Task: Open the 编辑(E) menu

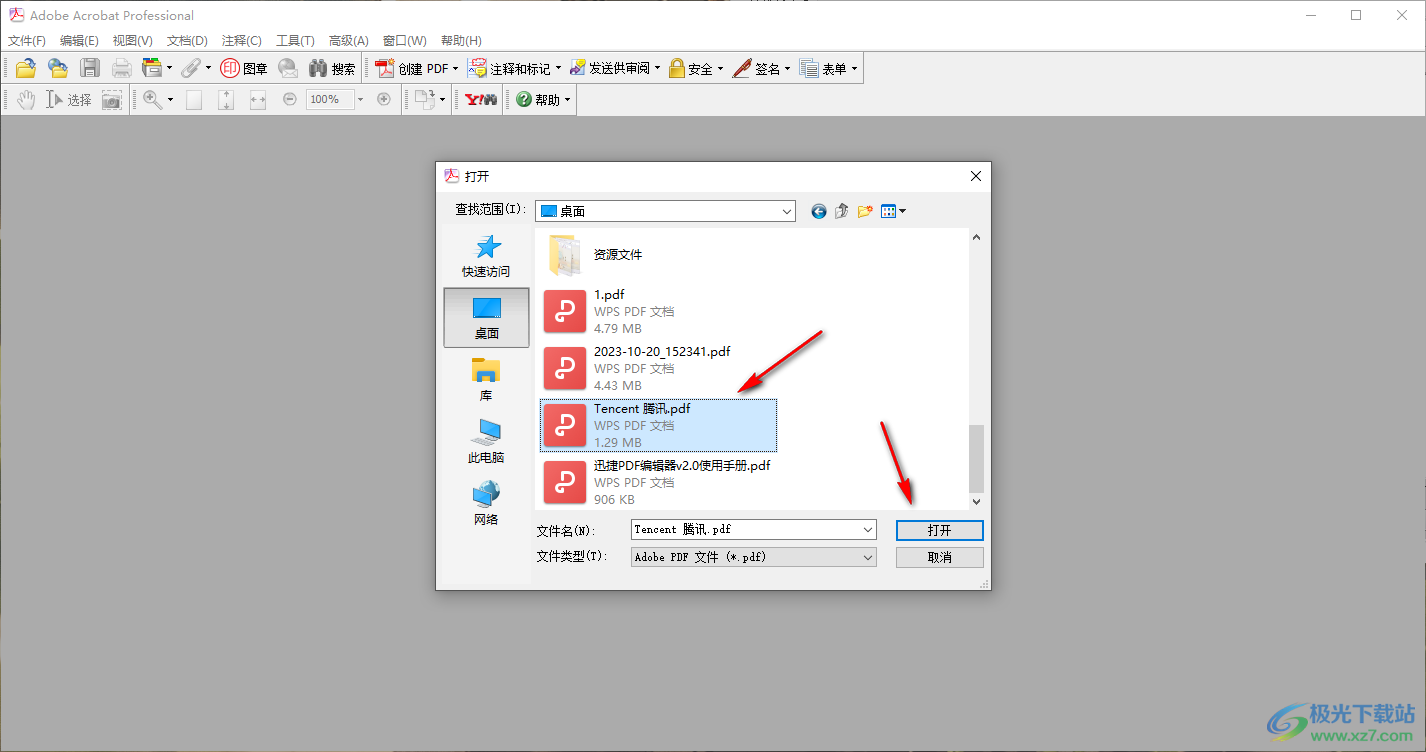Action: 79,40
